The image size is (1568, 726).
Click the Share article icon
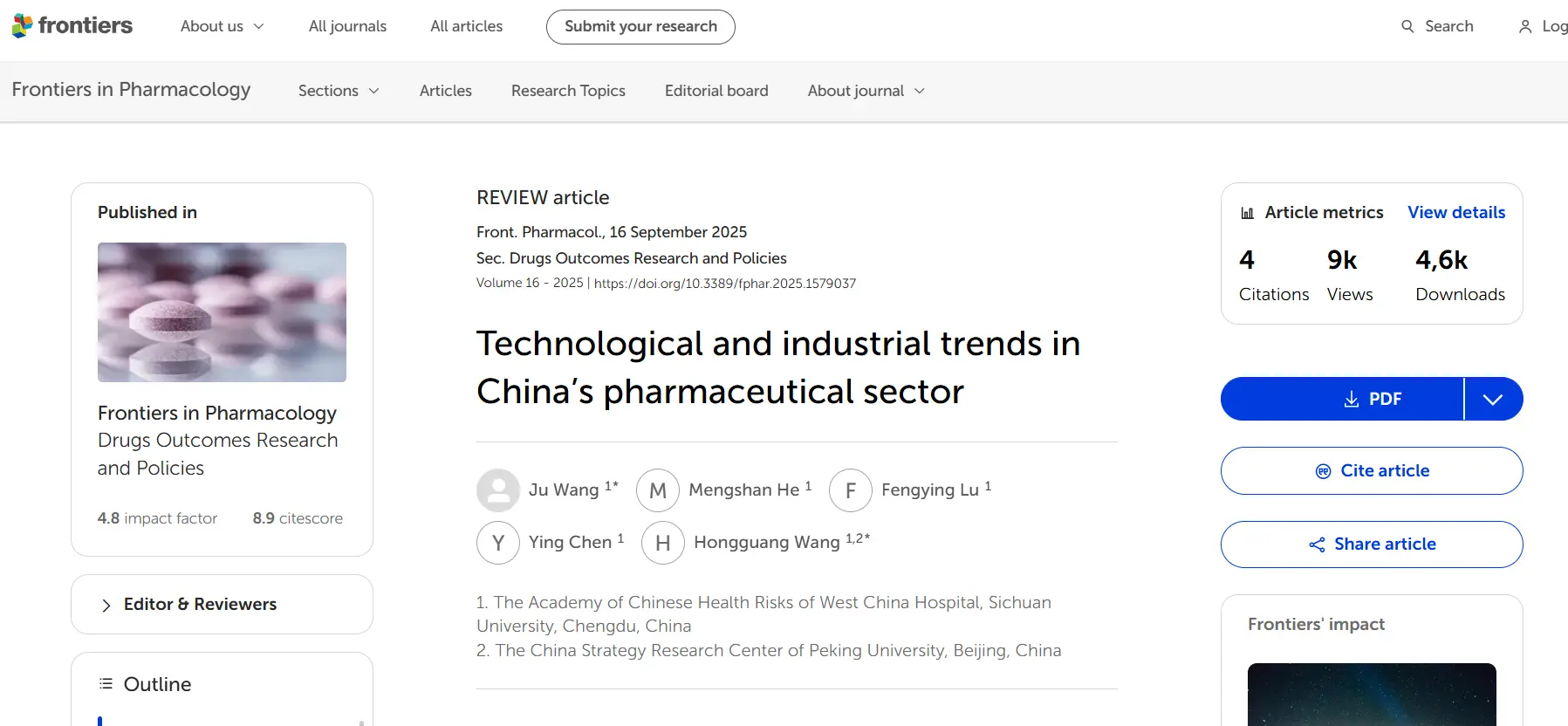pyautogui.click(x=1317, y=544)
